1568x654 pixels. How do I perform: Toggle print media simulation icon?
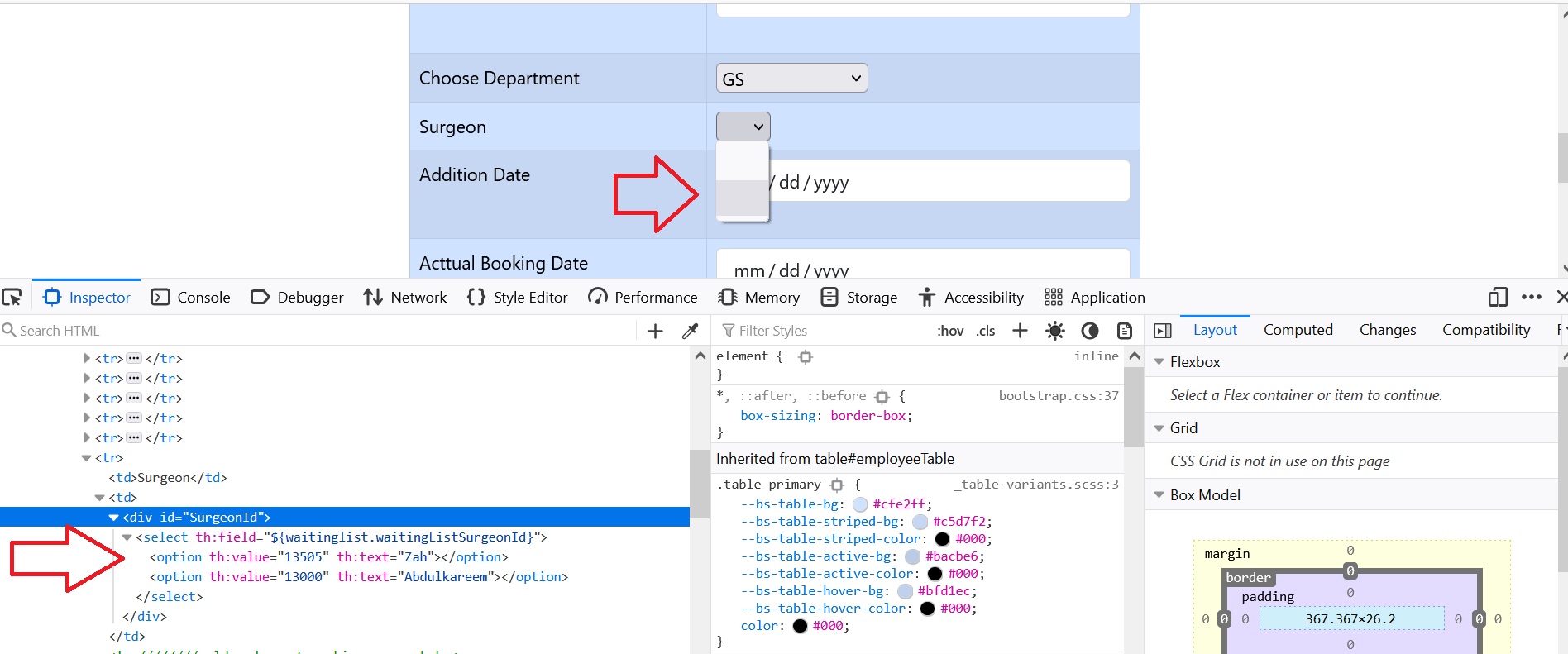1125,331
